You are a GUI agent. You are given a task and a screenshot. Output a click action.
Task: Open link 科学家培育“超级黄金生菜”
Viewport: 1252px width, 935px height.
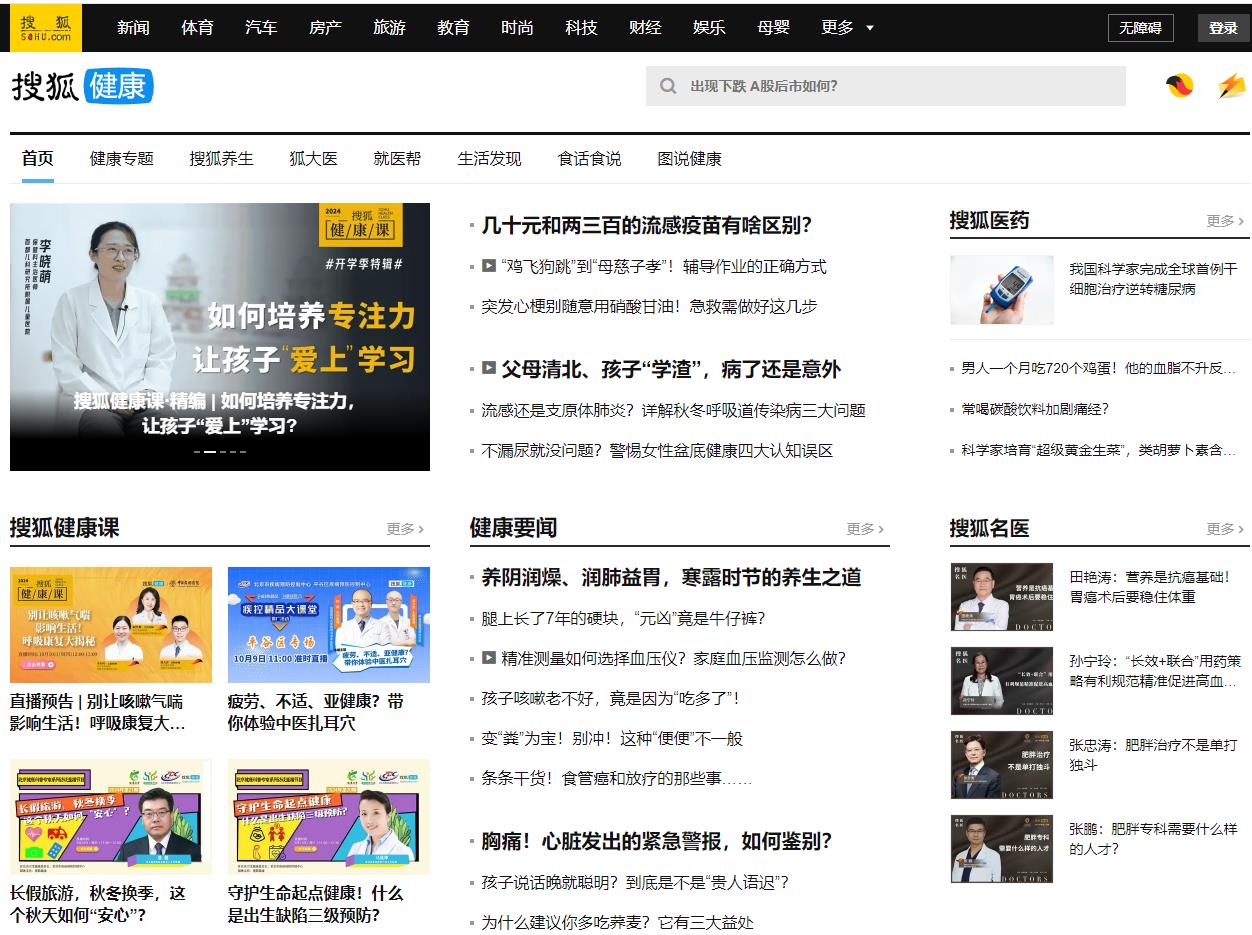point(1099,450)
